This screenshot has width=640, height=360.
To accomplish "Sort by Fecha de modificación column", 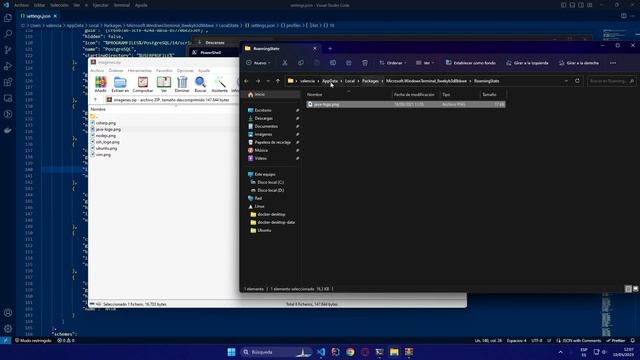I will coord(414,94).
